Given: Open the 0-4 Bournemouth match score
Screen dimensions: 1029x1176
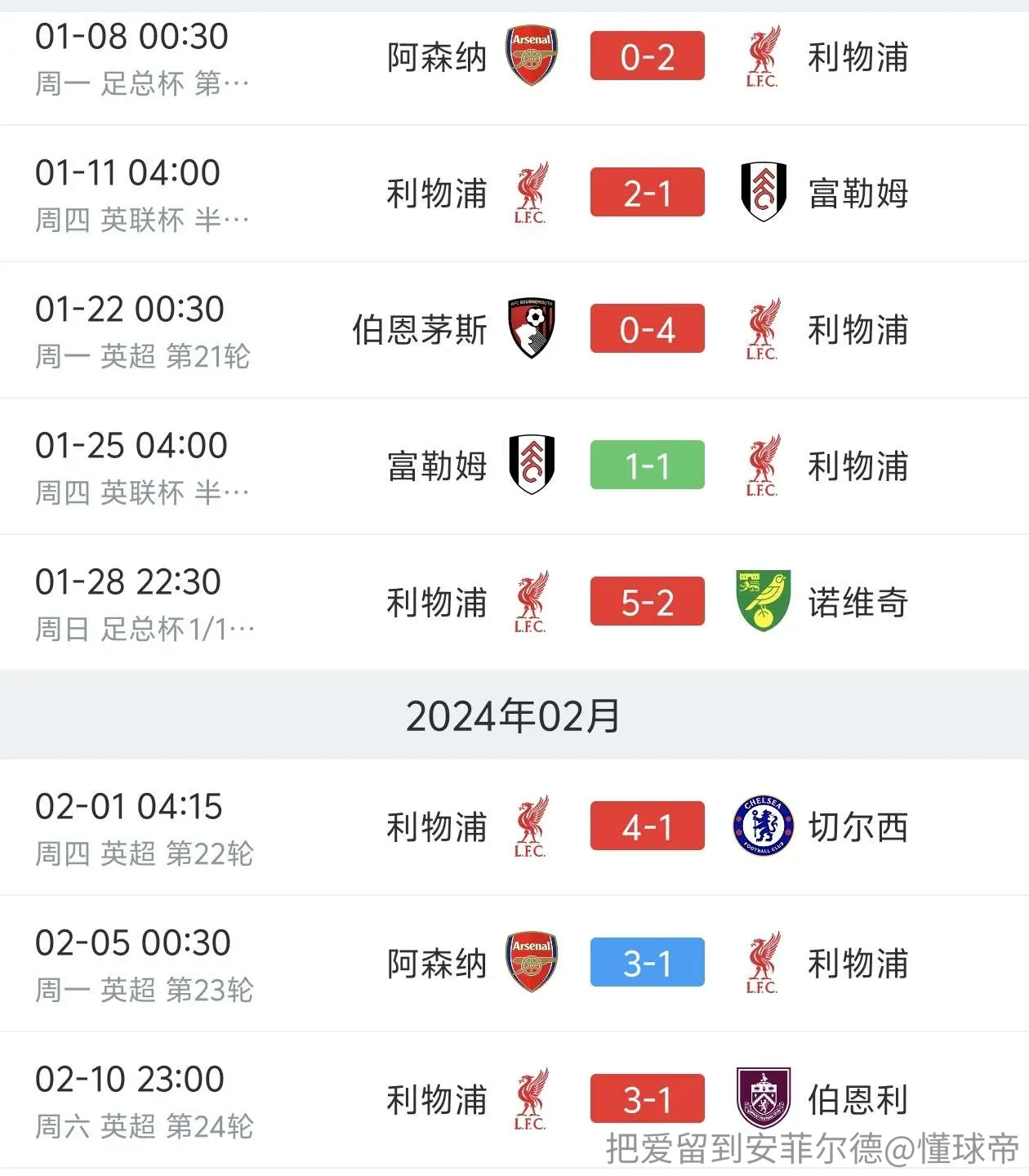Looking at the screenshot, I should pos(648,328).
